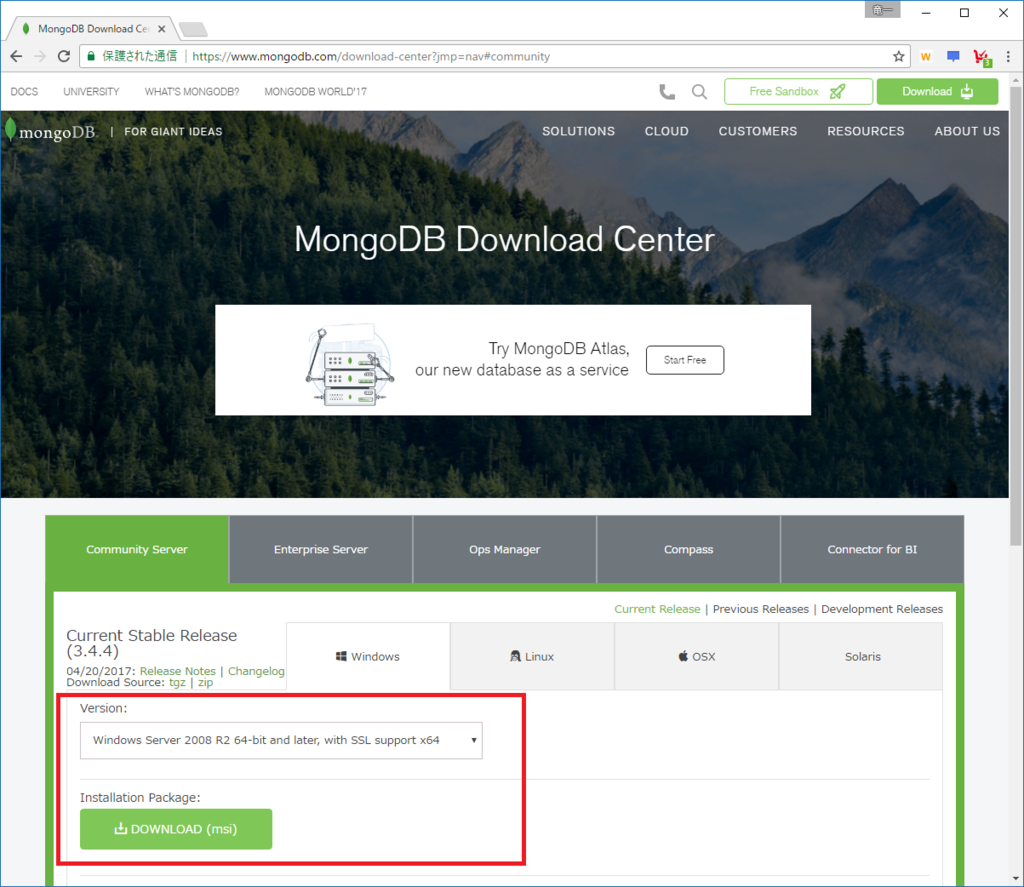Click the URL address bar

tap(496, 56)
